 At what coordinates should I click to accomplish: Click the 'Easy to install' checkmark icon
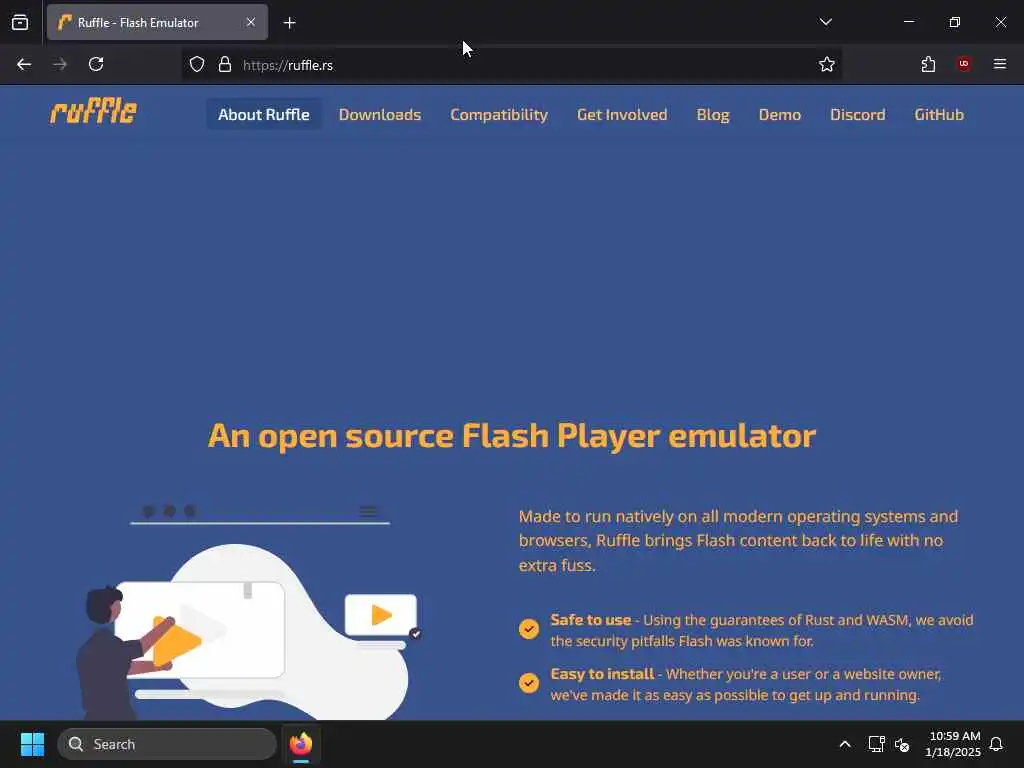click(x=529, y=682)
